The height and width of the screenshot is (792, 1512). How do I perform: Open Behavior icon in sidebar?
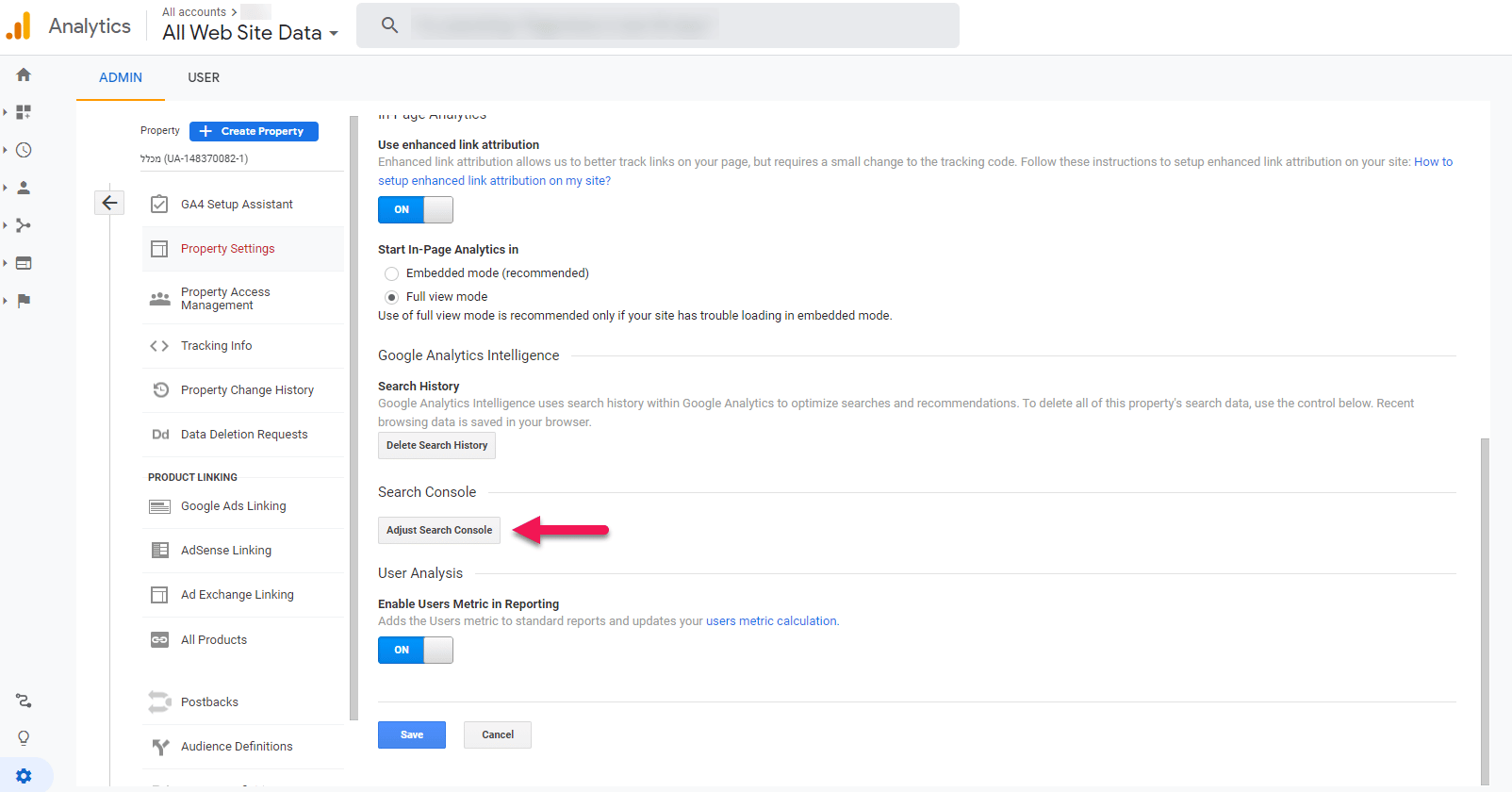pyautogui.click(x=24, y=263)
